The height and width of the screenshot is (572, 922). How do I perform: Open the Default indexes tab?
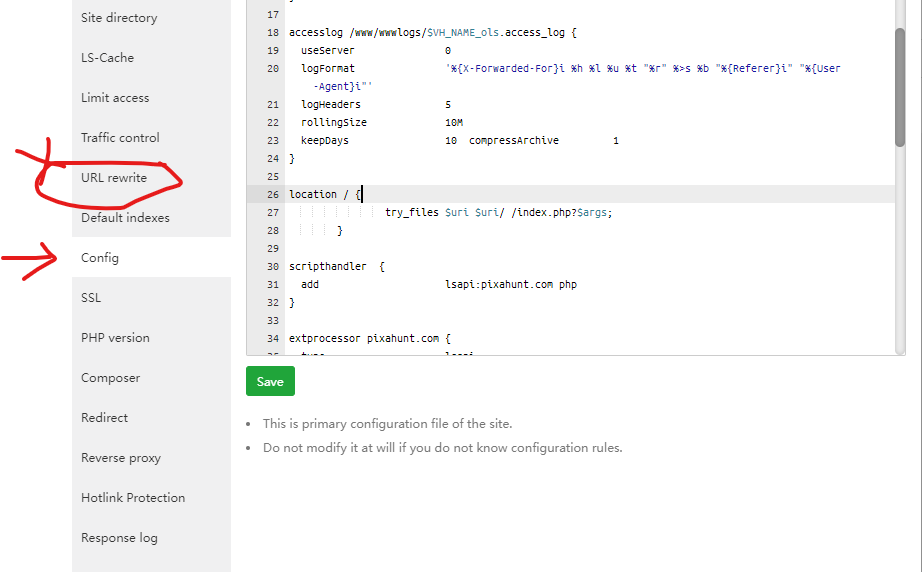coord(125,218)
